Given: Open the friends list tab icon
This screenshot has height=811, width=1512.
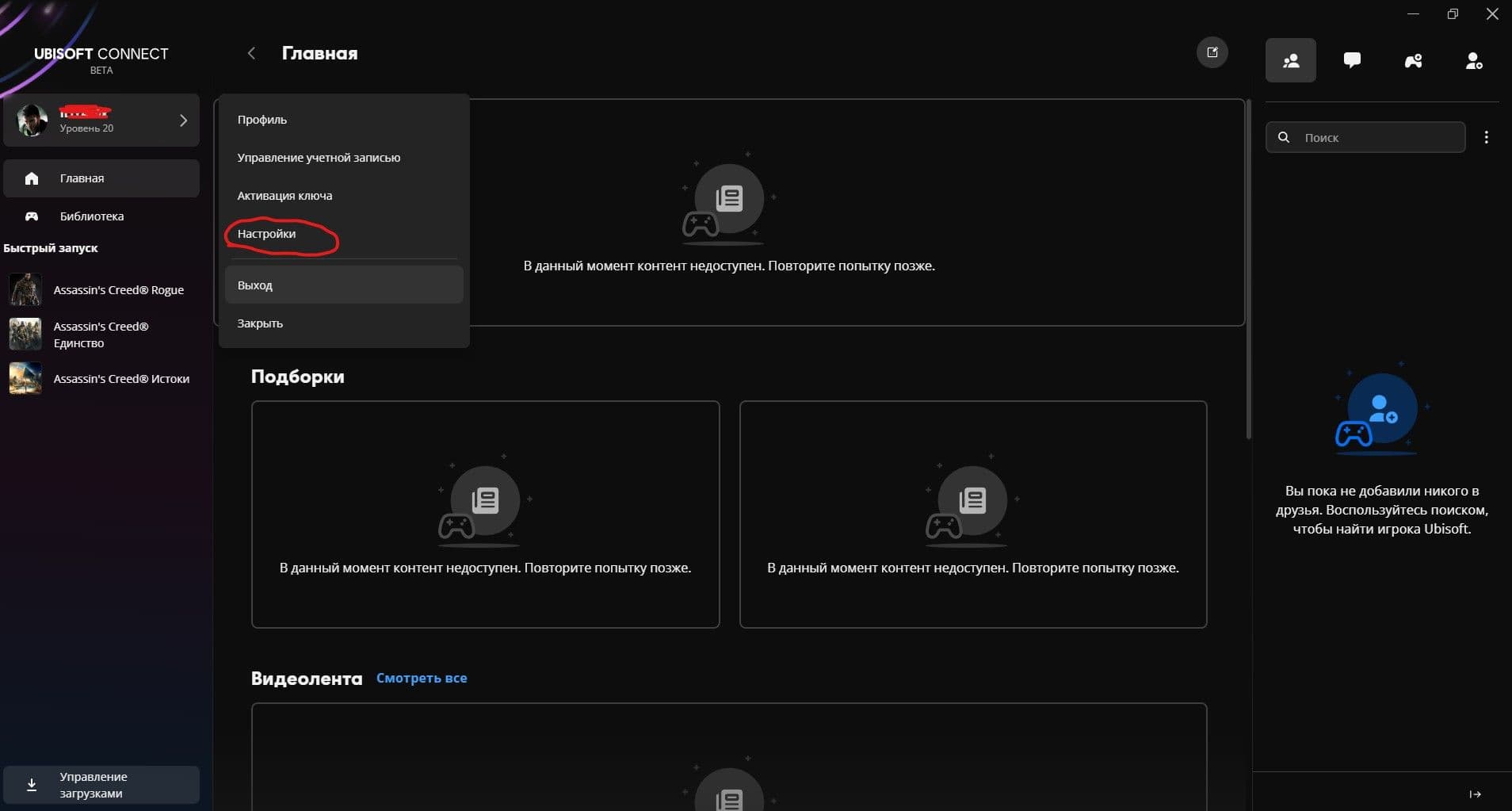Looking at the screenshot, I should 1290,60.
